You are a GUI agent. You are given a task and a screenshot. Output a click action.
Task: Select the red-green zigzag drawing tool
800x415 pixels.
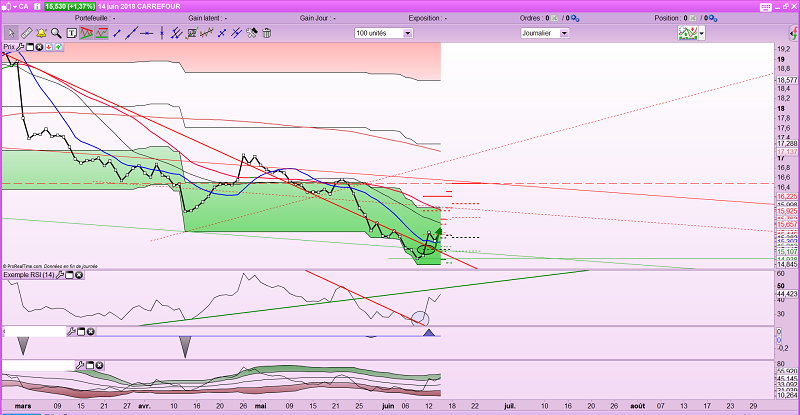coord(207,33)
